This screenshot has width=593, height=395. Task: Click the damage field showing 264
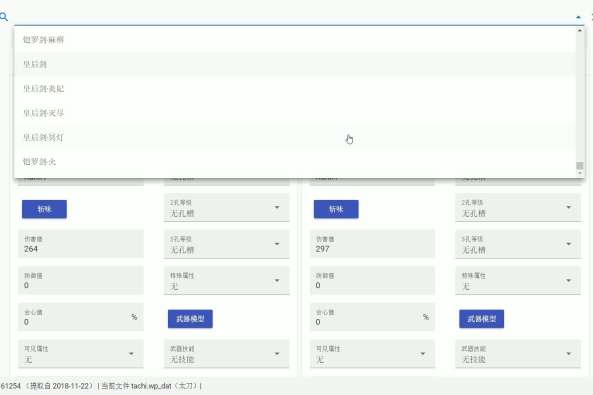[x=81, y=244]
